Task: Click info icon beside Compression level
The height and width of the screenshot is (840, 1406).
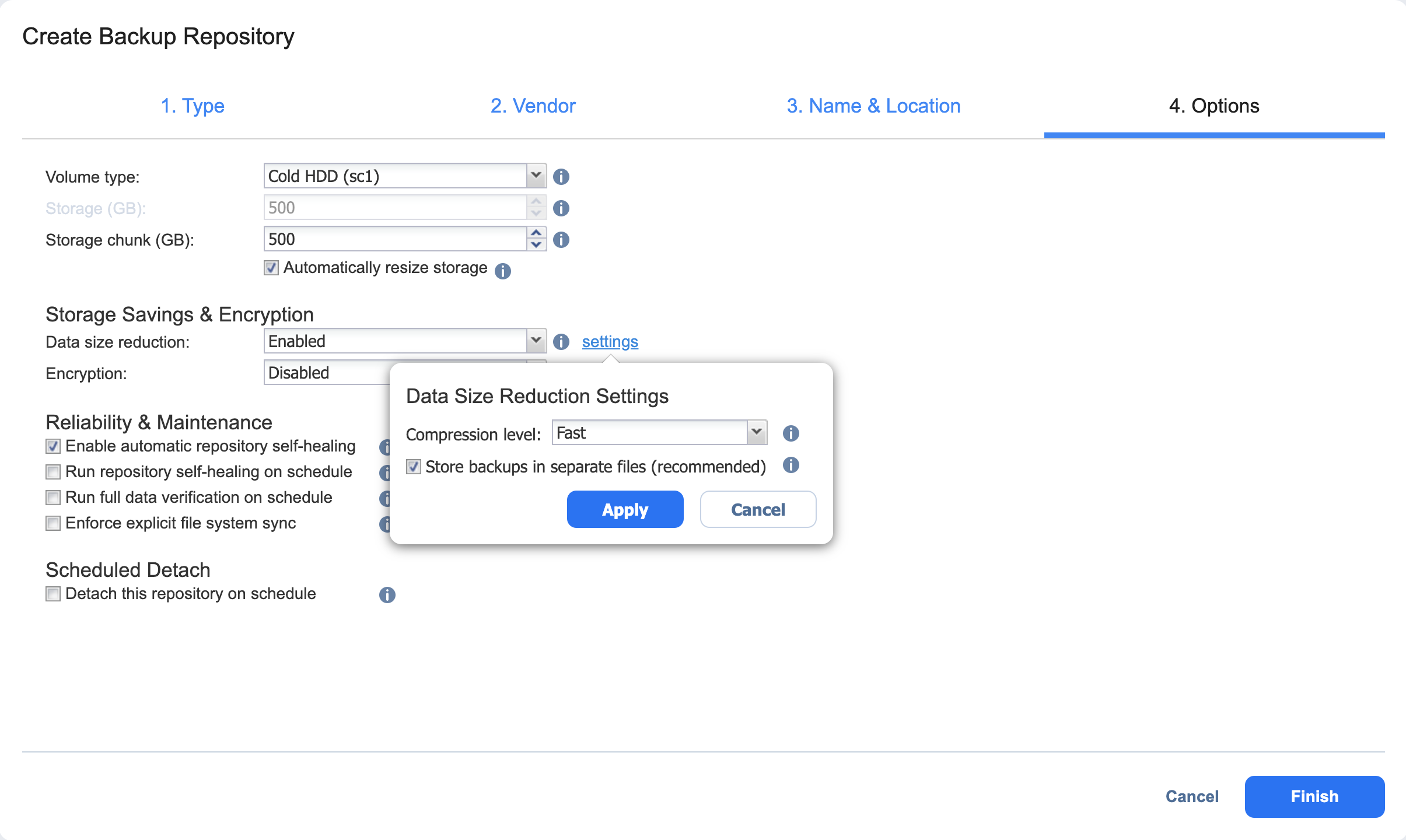Action: pyautogui.click(x=791, y=433)
